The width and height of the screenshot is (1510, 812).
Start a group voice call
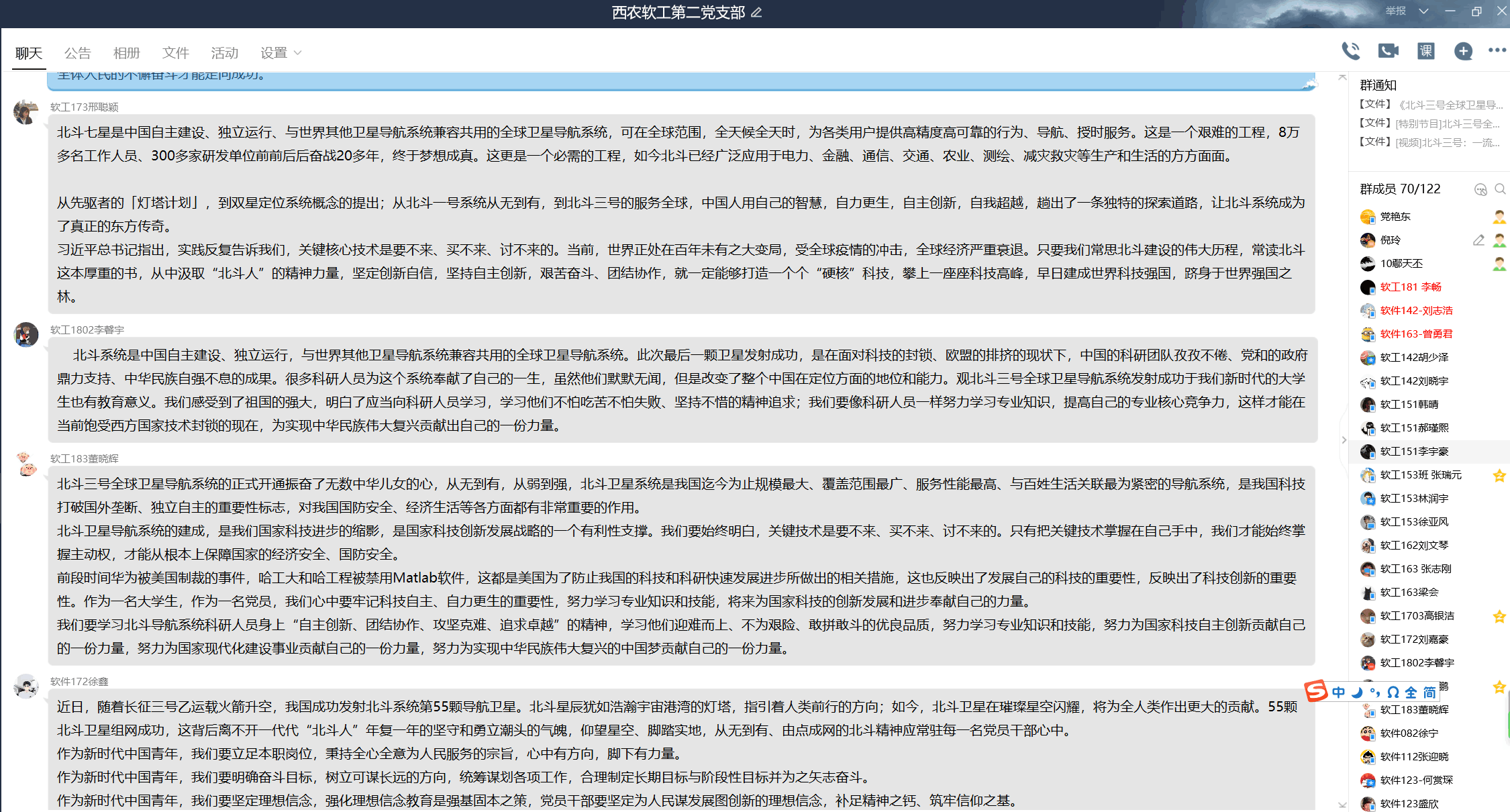click(1352, 50)
